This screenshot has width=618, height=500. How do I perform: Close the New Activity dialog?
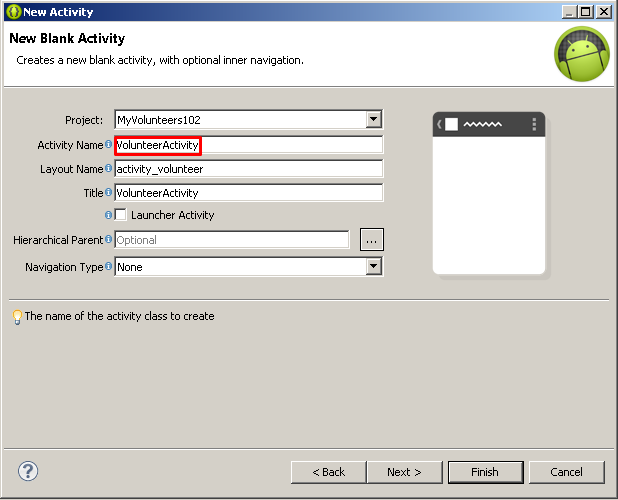point(603,12)
